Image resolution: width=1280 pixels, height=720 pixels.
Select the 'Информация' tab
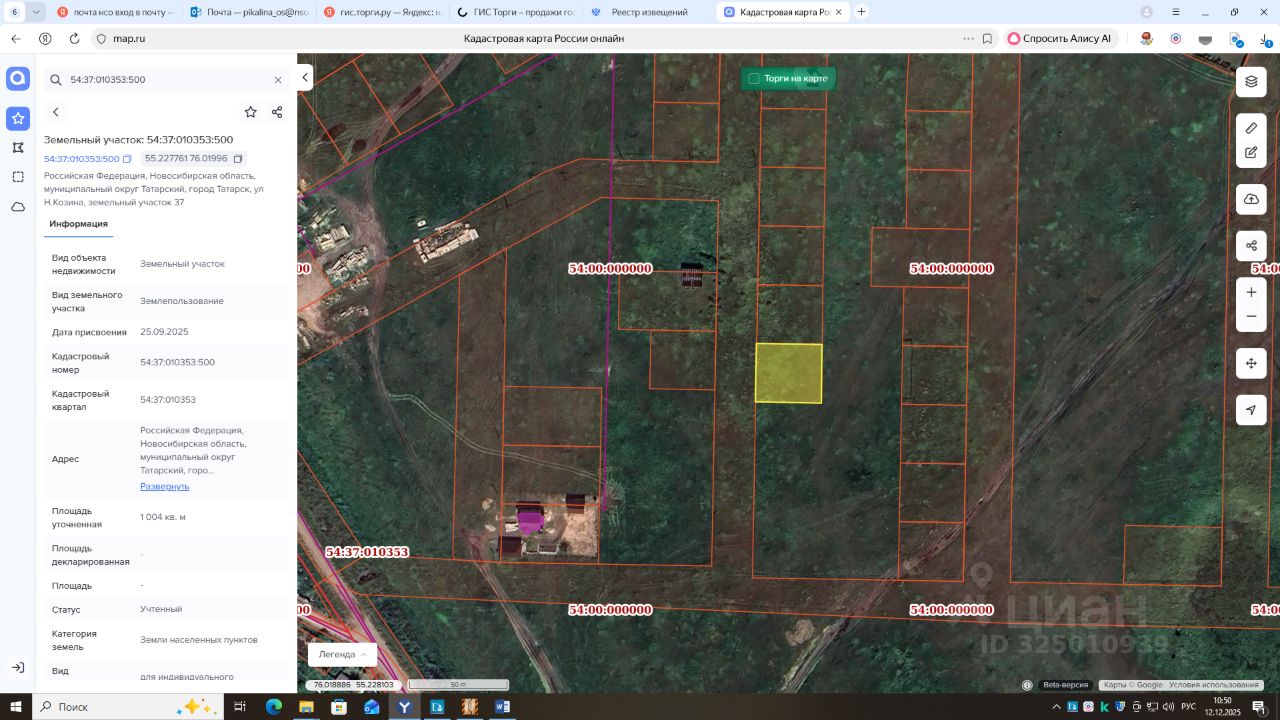coord(78,224)
